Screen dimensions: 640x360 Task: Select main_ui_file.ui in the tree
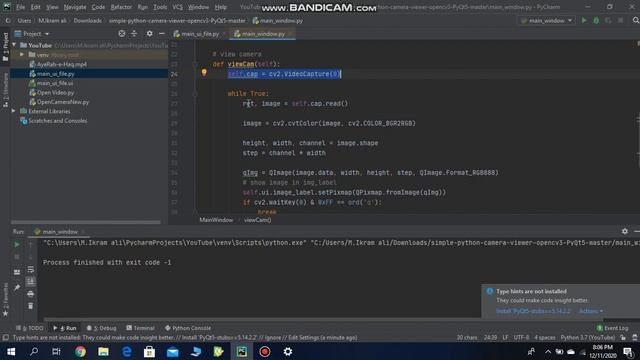click(x=55, y=83)
